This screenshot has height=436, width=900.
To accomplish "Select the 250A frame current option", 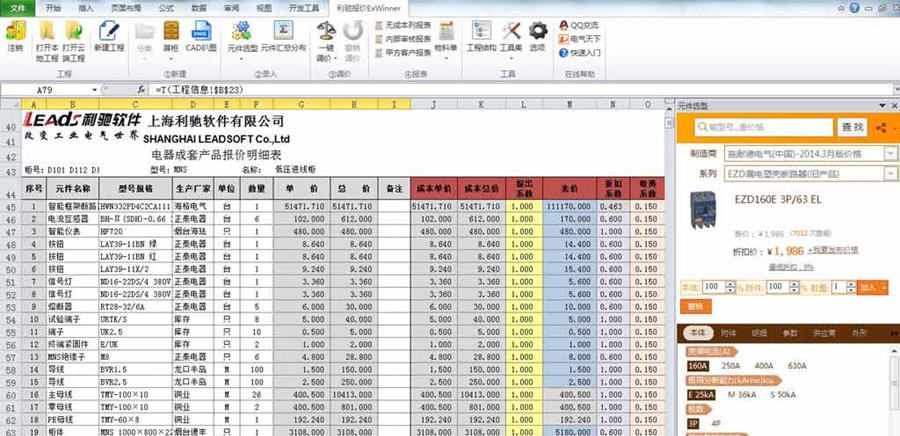I will (x=731, y=365).
